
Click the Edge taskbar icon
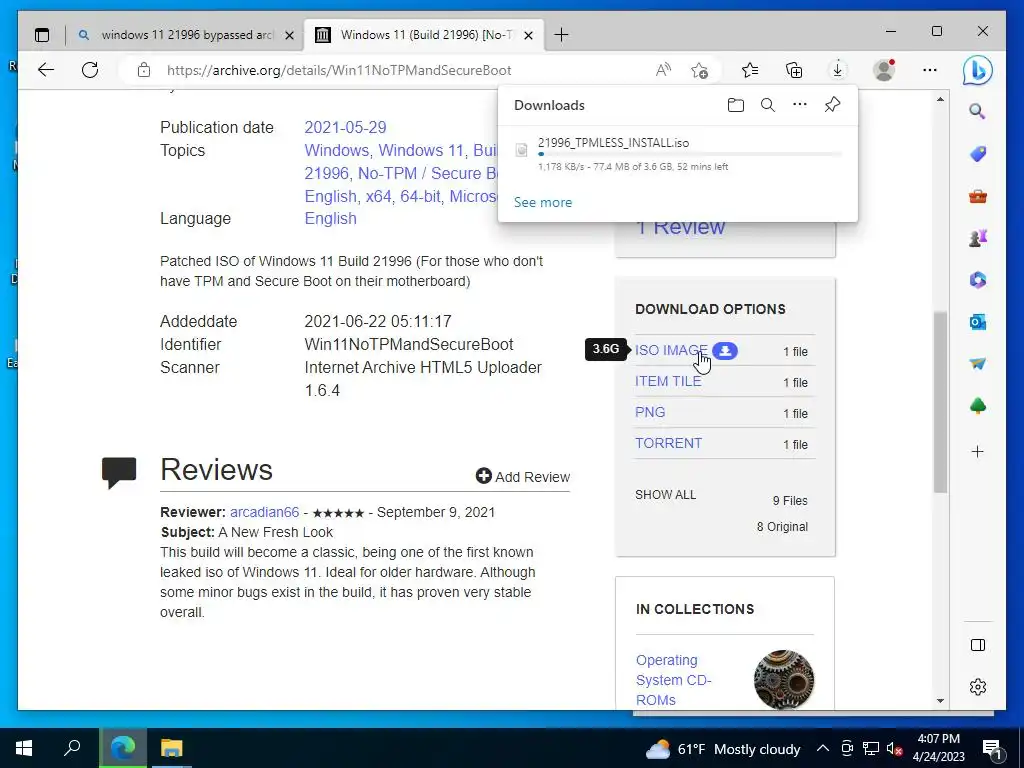click(123, 748)
